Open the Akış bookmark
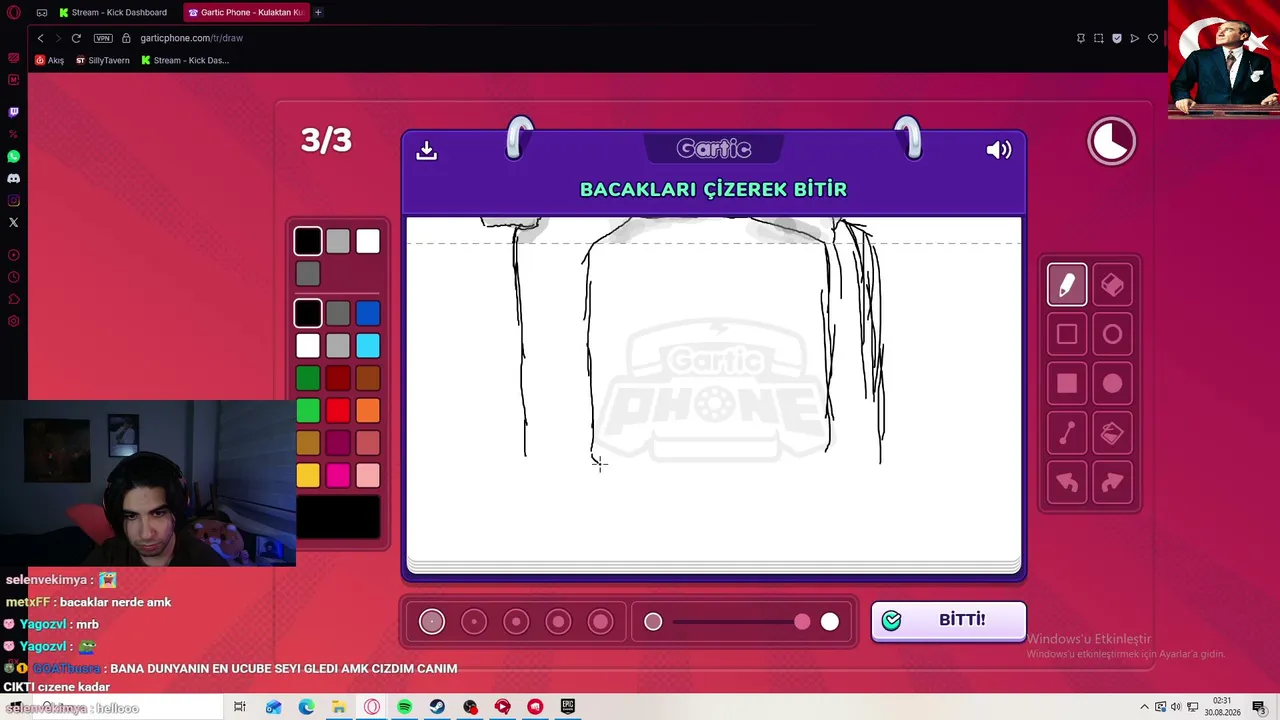1280x720 pixels. [49, 60]
